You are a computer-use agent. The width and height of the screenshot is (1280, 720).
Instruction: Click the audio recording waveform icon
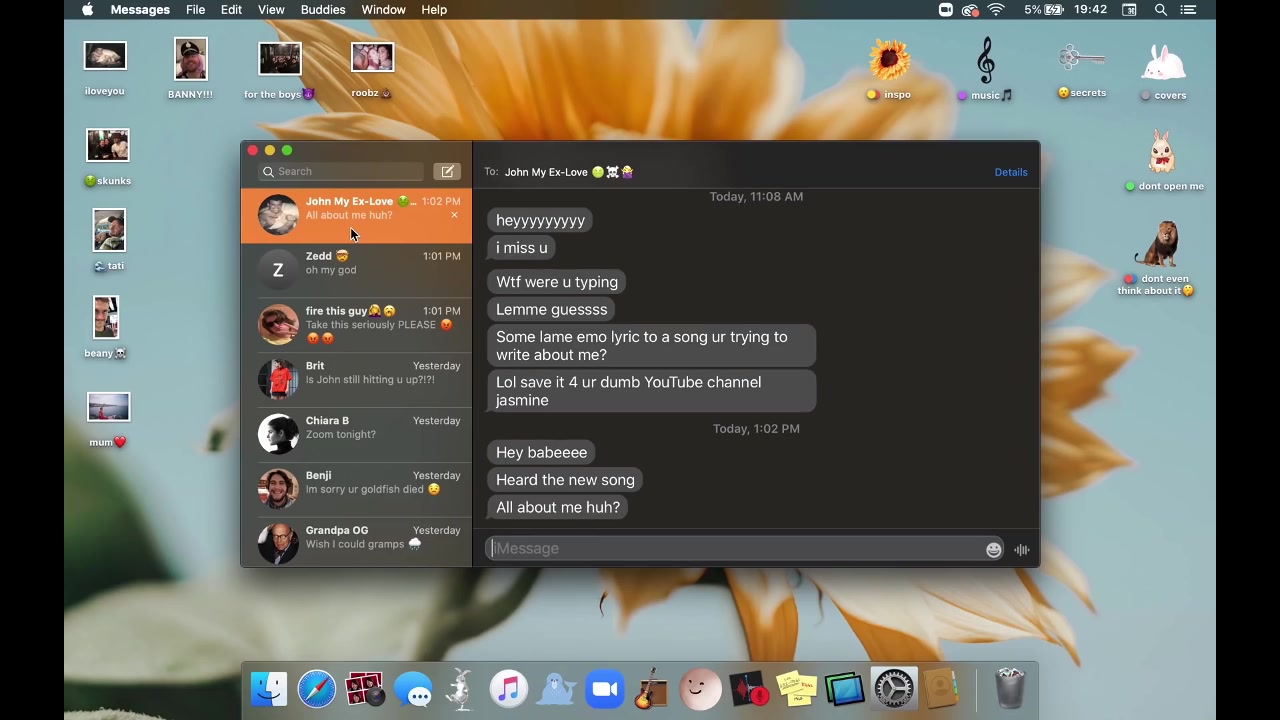pyautogui.click(x=1021, y=549)
